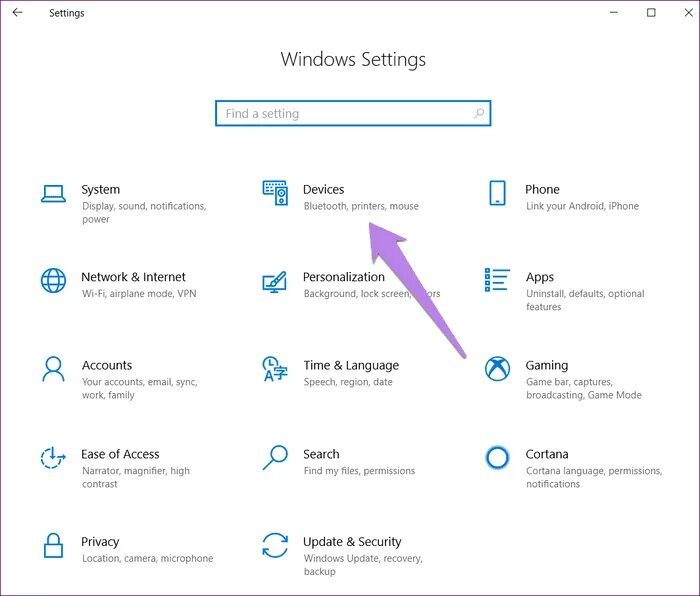Close the Settings window
Image resolution: width=700 pixels, height=596 pixels.
click(x=689, y=13)
